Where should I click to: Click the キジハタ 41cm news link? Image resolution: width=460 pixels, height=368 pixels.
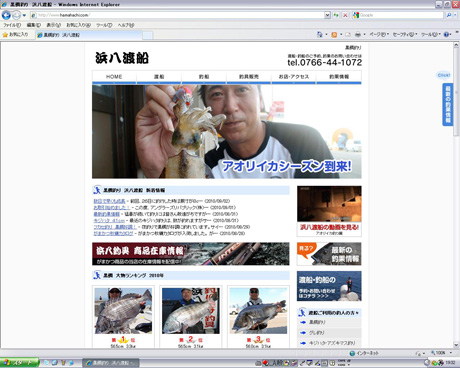tap(109, 220)
